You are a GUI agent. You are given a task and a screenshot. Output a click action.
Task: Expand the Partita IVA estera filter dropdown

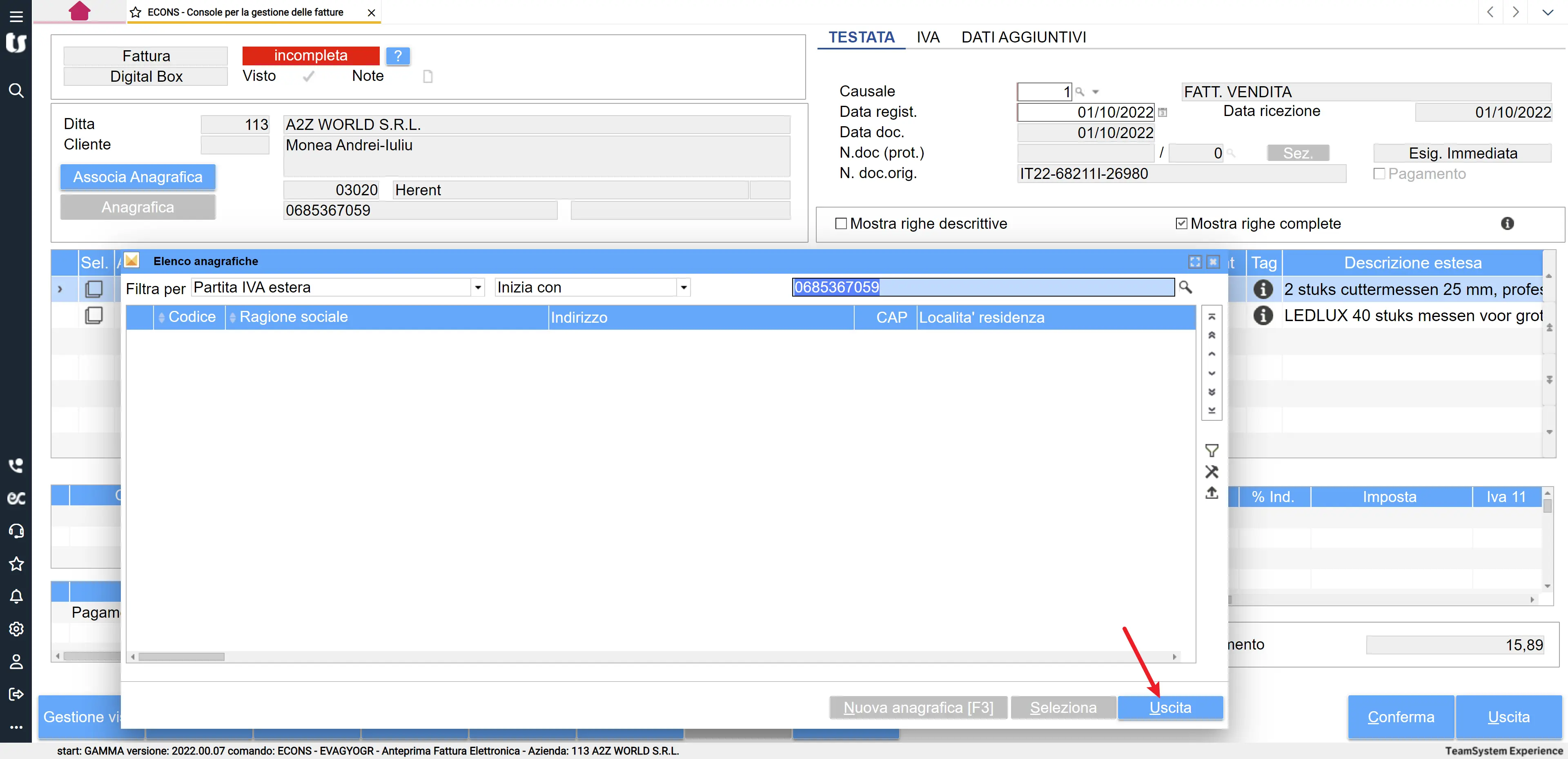478,288
